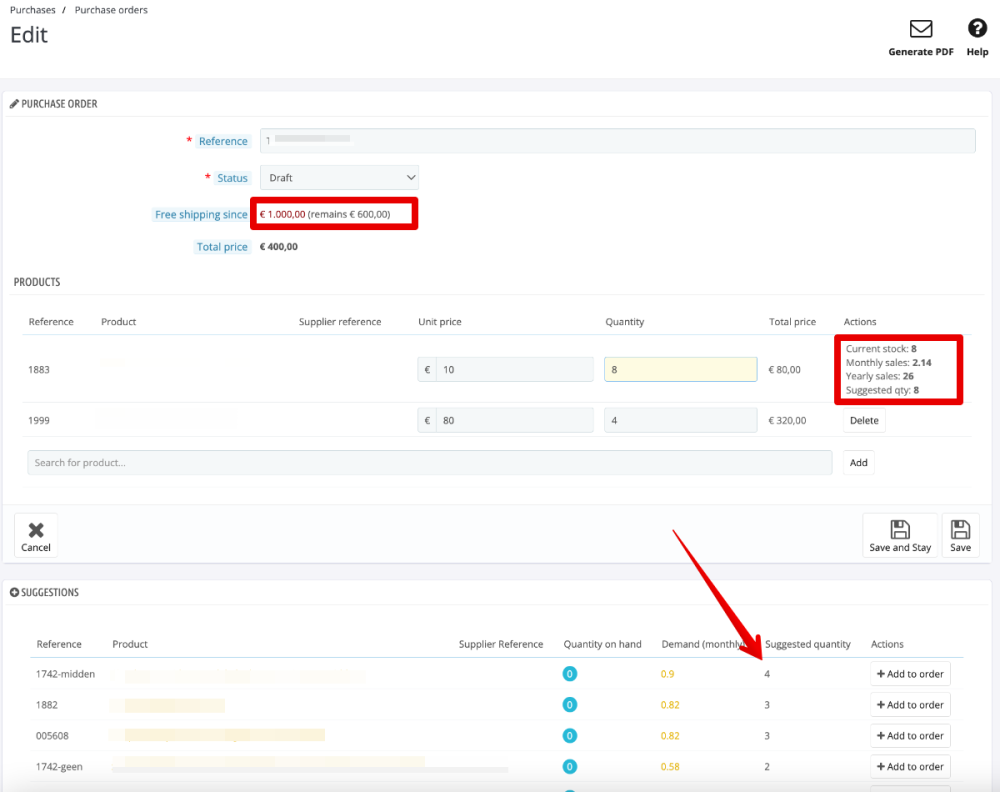This screenshot has width=1000, height=792.
Task: Open the Help question mark icon
Action: coord(977,29)
